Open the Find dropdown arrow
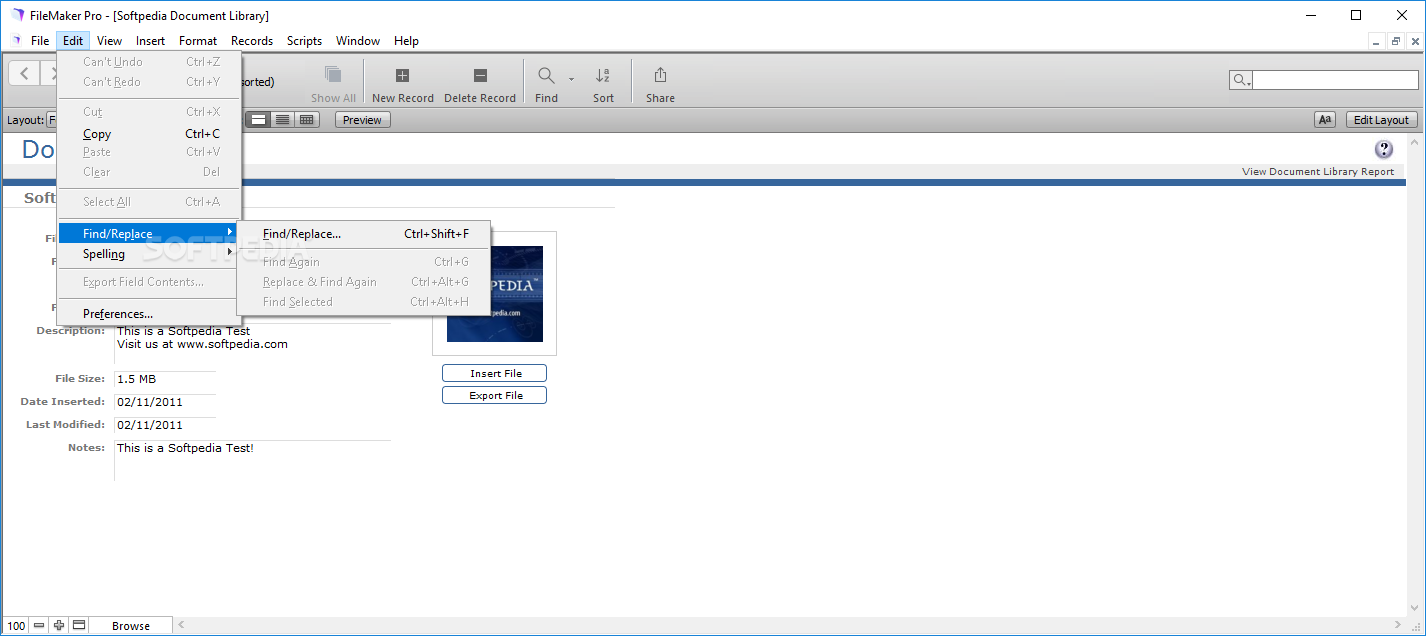The height and width of the screenshot is (636, 1426). point(572,78)
